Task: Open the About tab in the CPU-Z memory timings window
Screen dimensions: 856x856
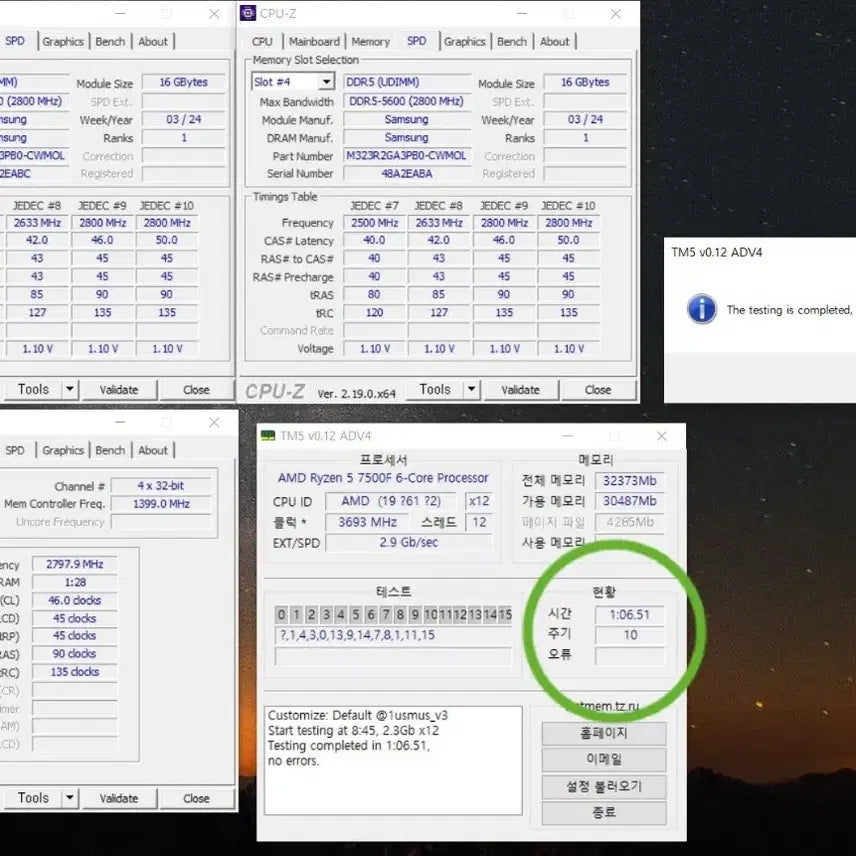Action: [152, 450]
